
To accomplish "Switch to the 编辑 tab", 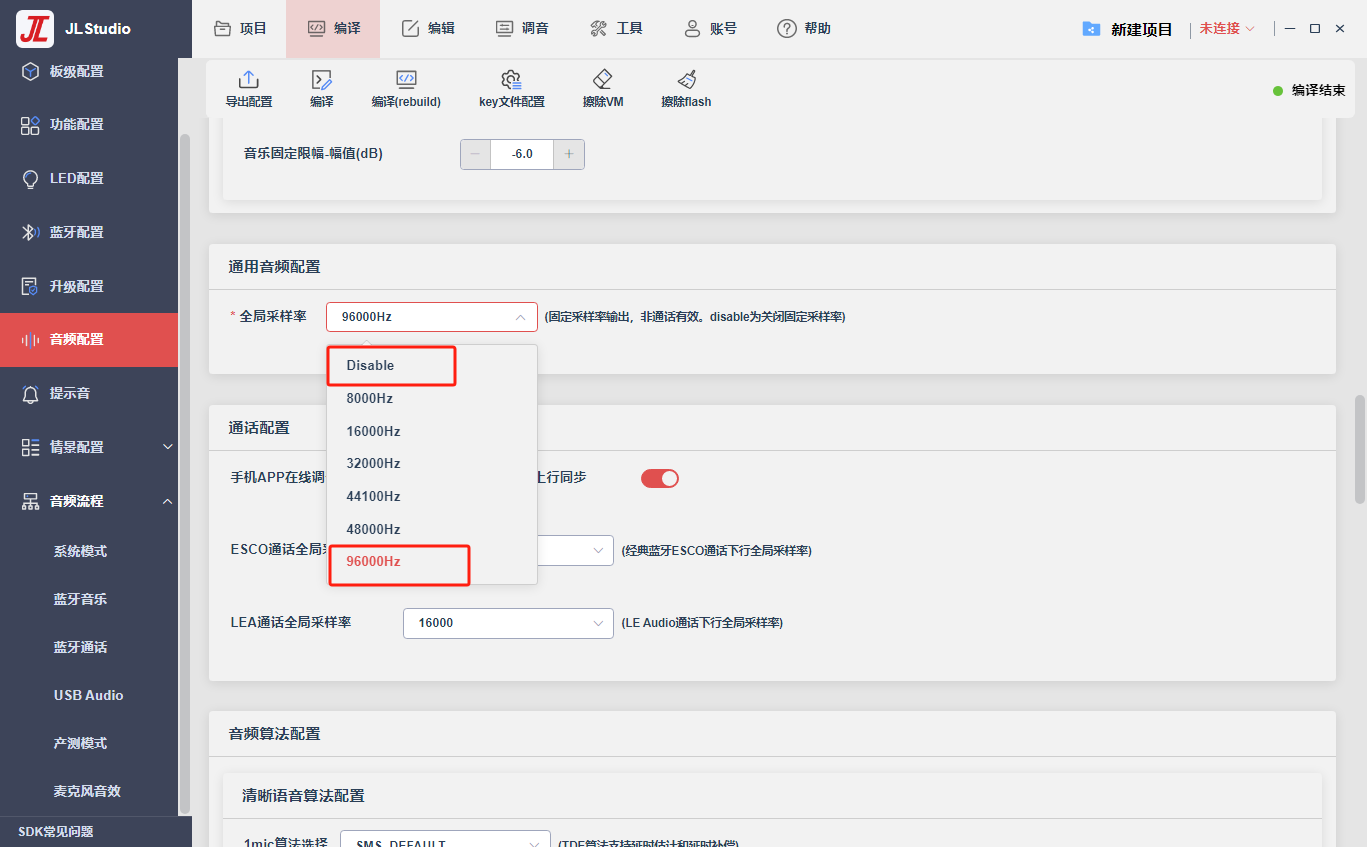I will (428, 29).
